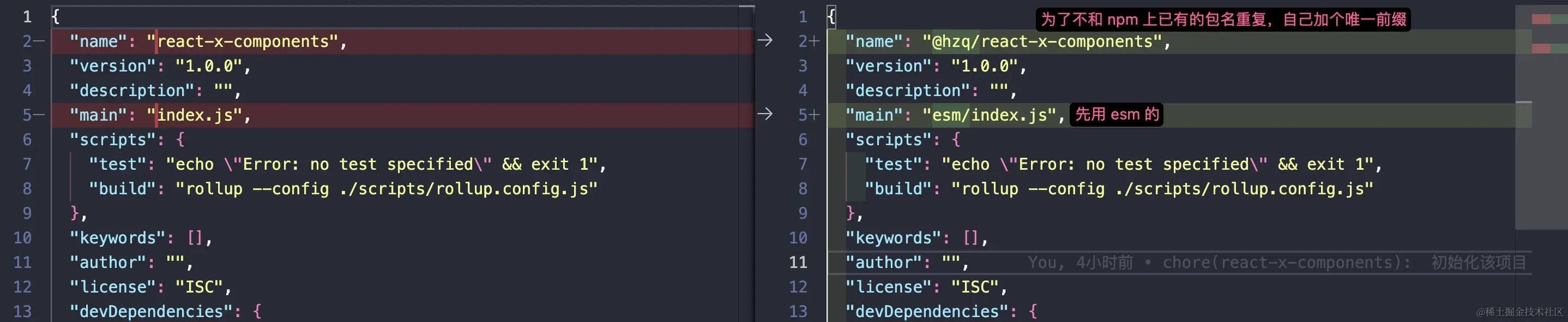Screen dimensions: 1568x322
Task: Click the added "@hzq/react-x-components" name value
Action: click(x=1042, y=41)
